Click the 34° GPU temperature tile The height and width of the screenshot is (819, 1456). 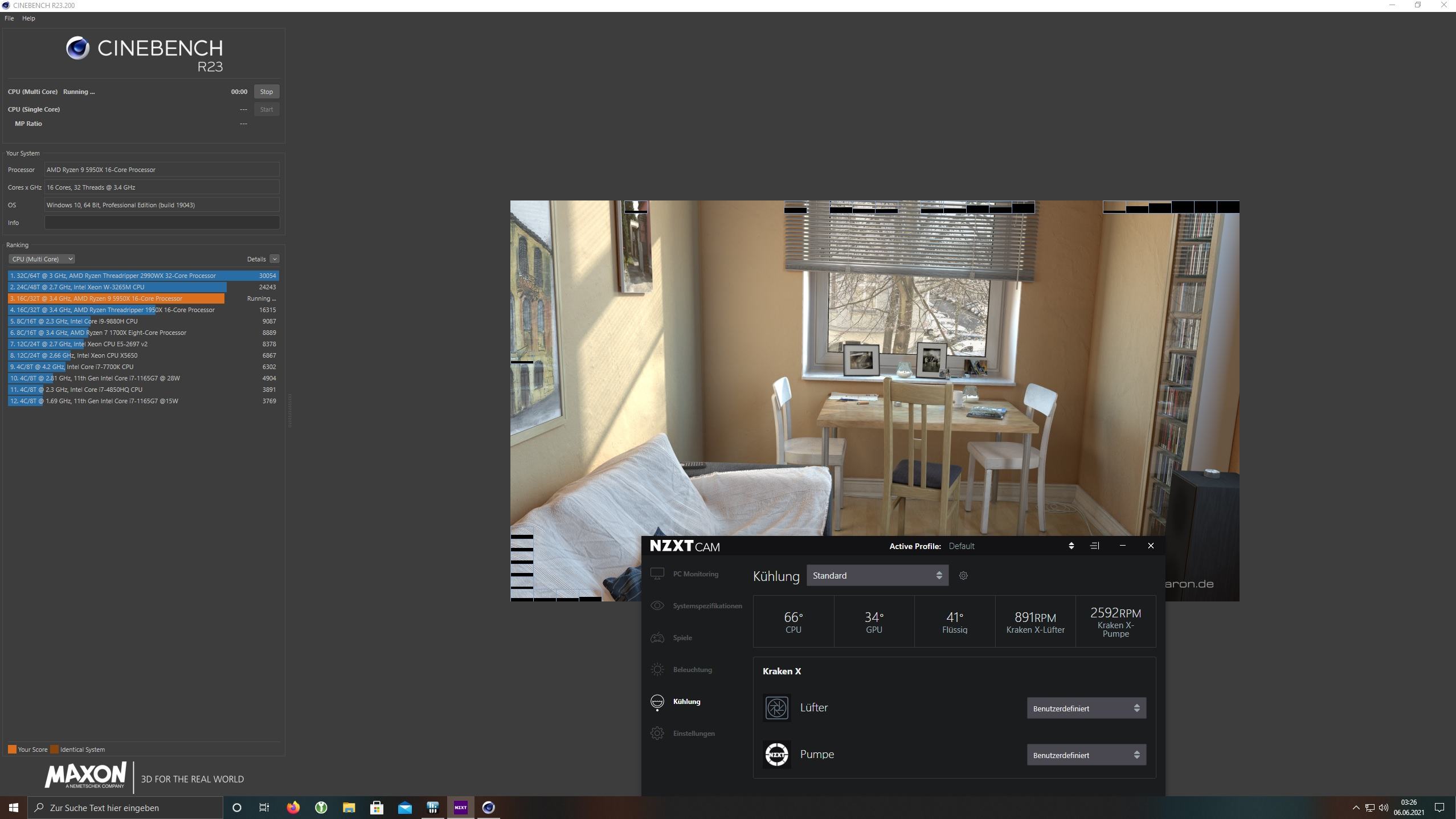(874, 621)
